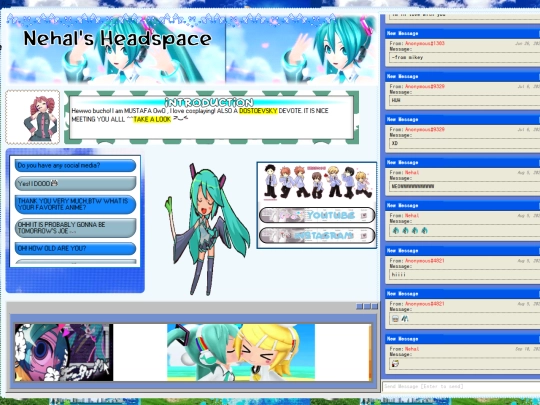
Task: Click sender Anonymous#9329 on the XD message
Action: pos(425,129)
